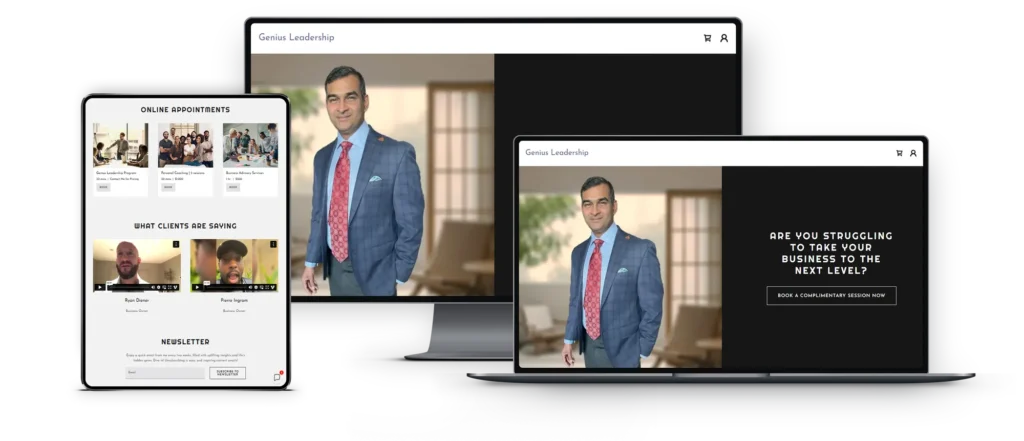This screenshot has height=441, width=1024.
Task: Play the Ryan Doner testimonial video
Action: (100, 287)
